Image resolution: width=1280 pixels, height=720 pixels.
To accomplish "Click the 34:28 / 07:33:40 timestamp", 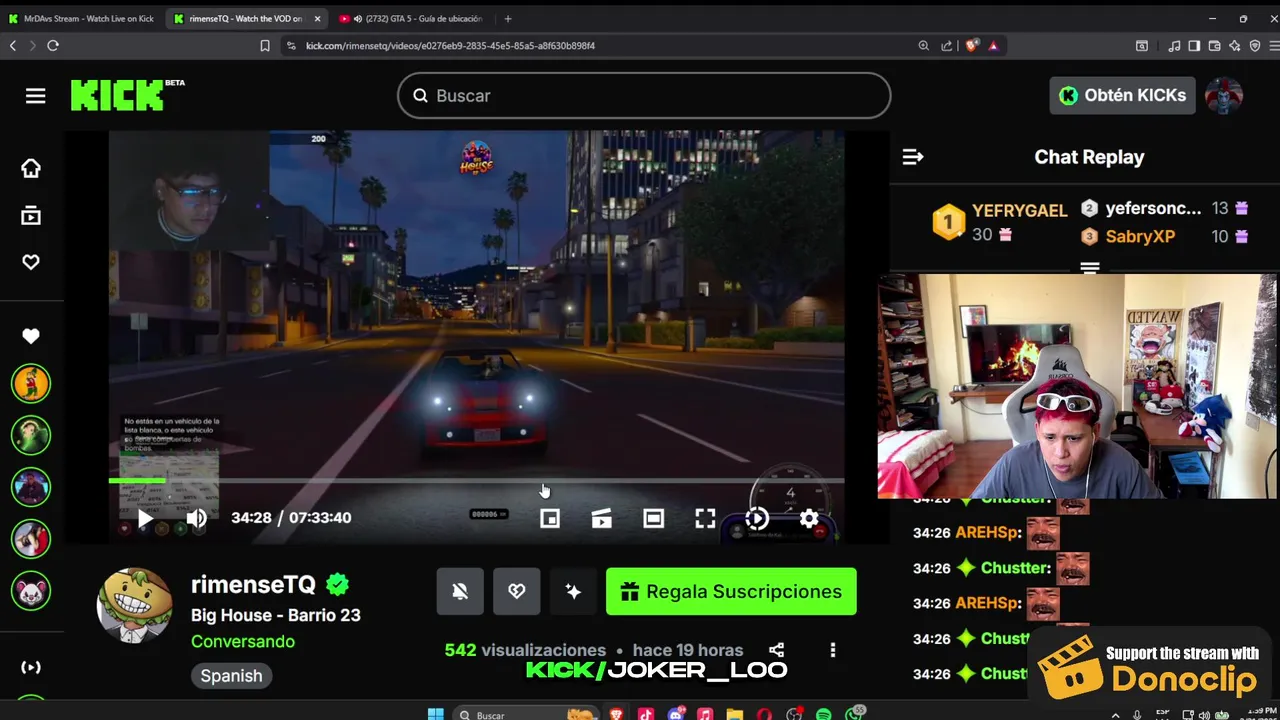I will (x=291, y=518).
